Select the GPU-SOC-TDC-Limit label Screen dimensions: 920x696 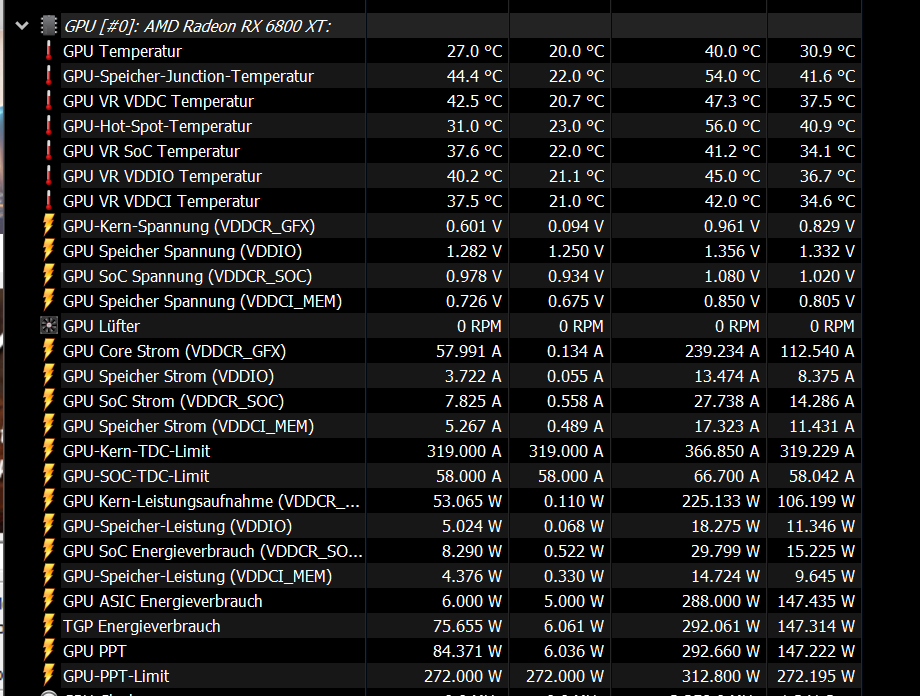(x=136, y=476)
